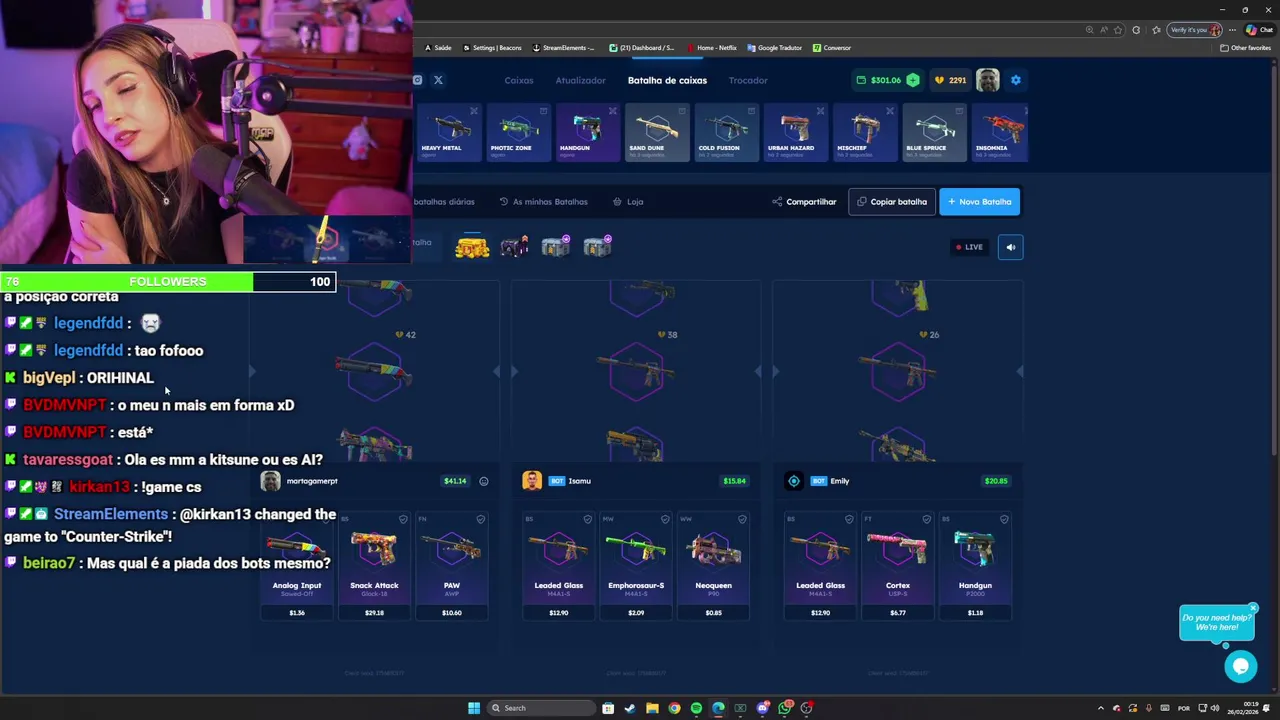Open the Trocador tab
Screen dimensions: 1280x720
tap(748, 80)
